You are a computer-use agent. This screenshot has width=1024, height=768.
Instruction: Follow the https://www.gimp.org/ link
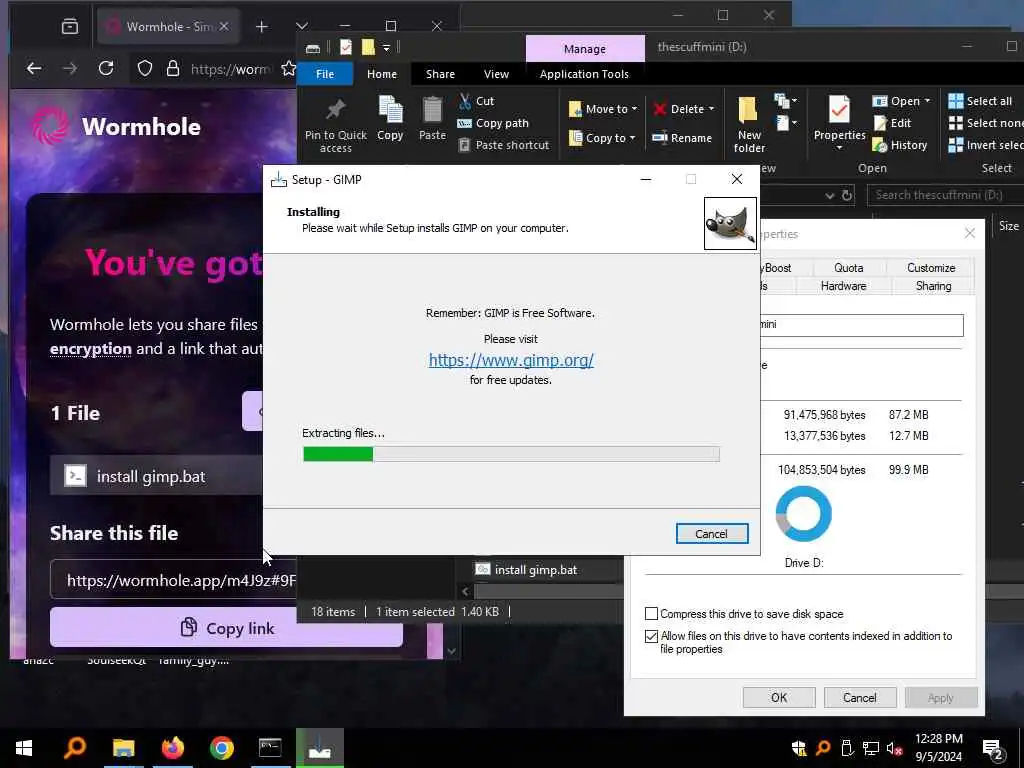(511, 360)
